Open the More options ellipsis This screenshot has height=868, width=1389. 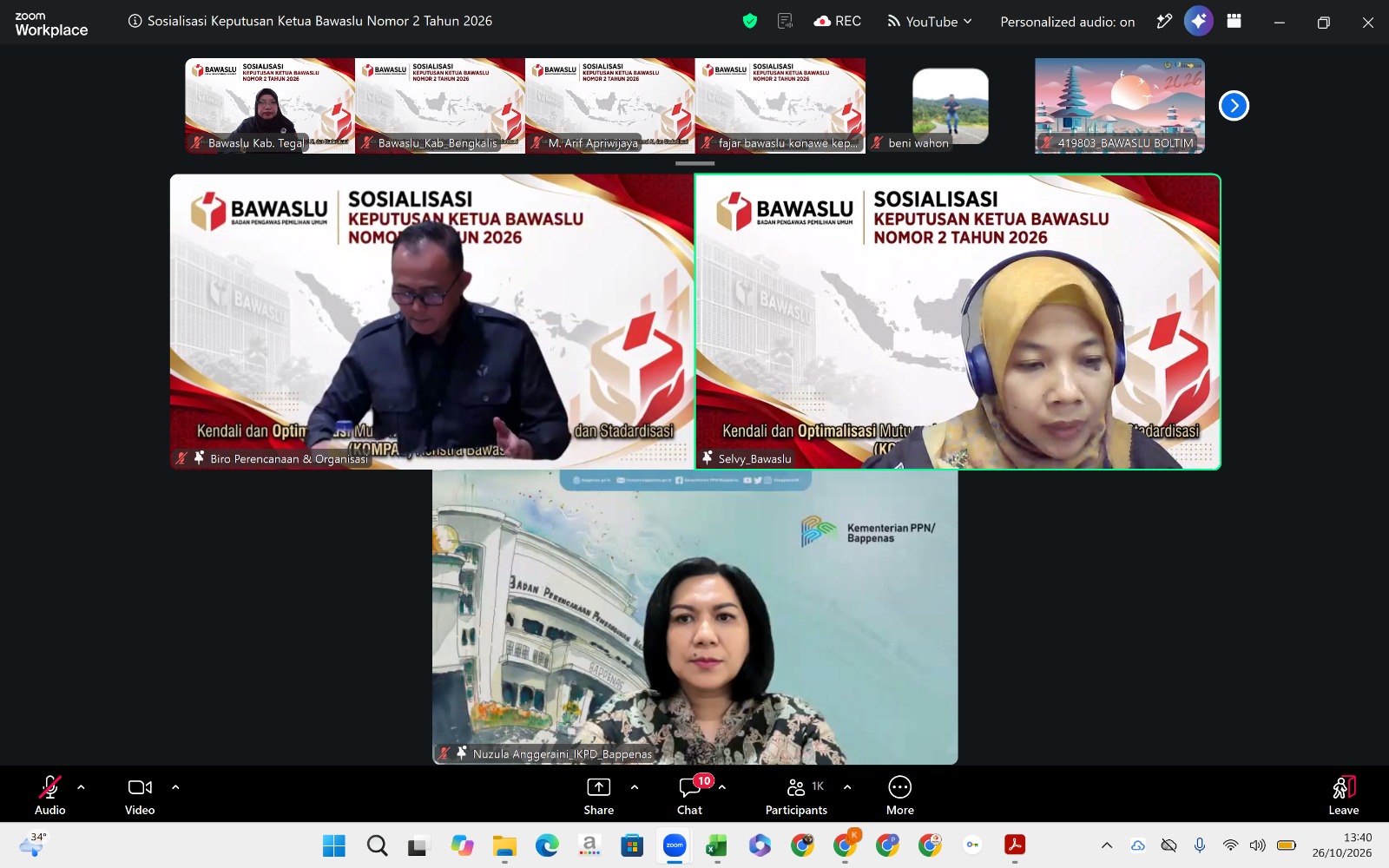pyautogui.click(x=900, y=795)
